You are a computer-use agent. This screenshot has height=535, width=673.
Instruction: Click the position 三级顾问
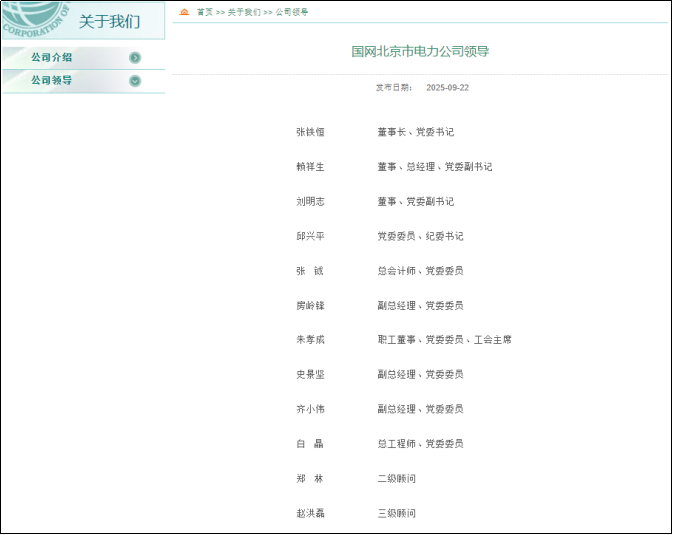(397, 514)
